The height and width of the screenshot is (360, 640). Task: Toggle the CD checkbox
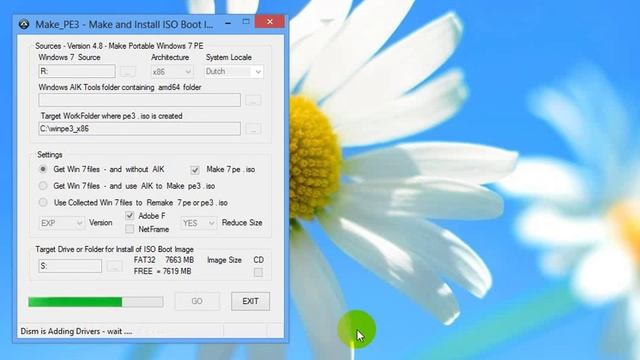pyautogui.click(x=258, y=272)
